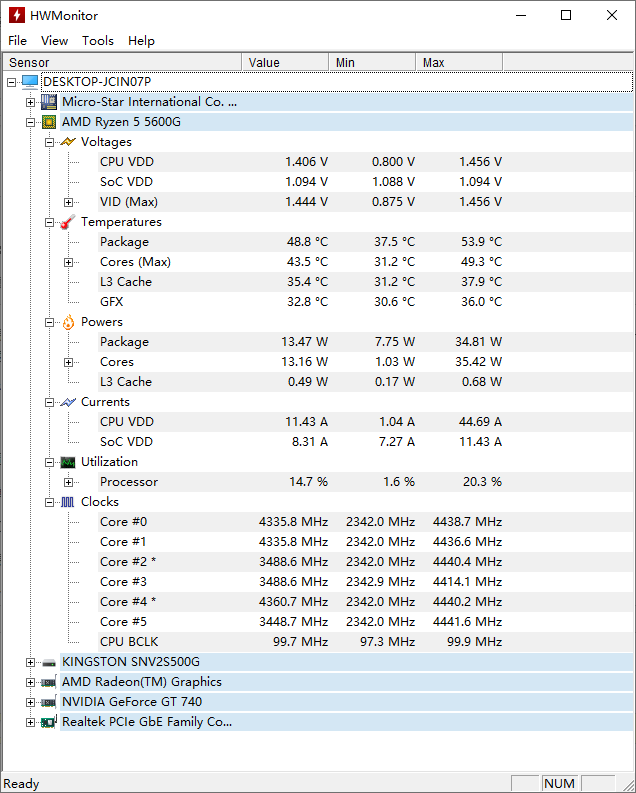
Task: Click the KINGSTON drive icon
Action: 49,662
